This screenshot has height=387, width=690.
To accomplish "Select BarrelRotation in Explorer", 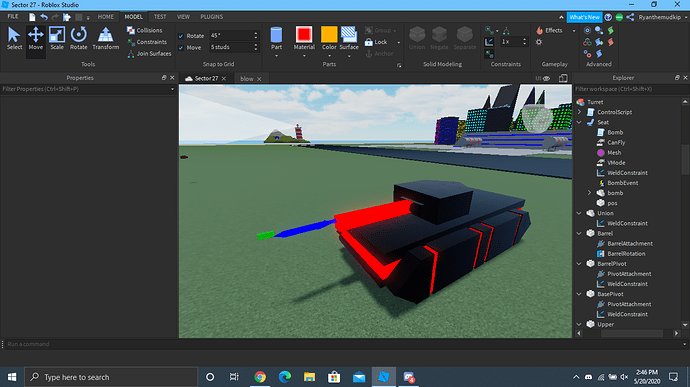I will pyautogui.click(x=626, y=254).
